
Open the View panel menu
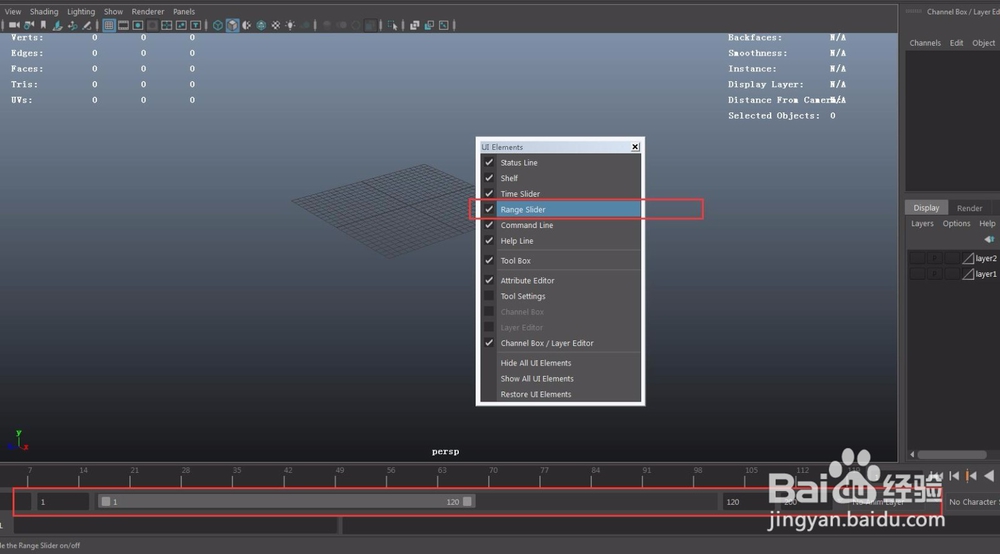[x=13, y=11]
